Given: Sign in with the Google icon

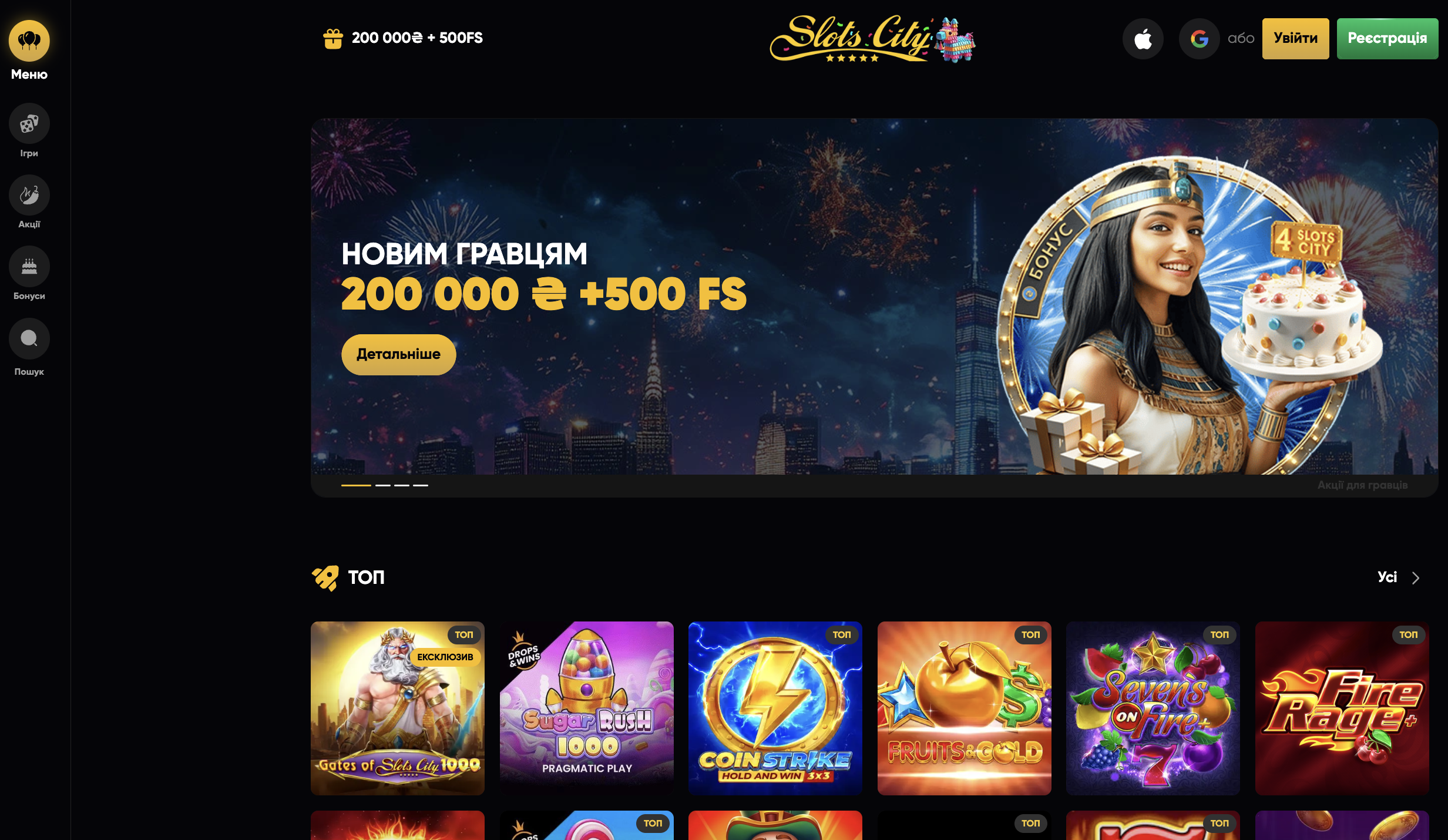Looking at the screenshot, I should pos(1199,39).
